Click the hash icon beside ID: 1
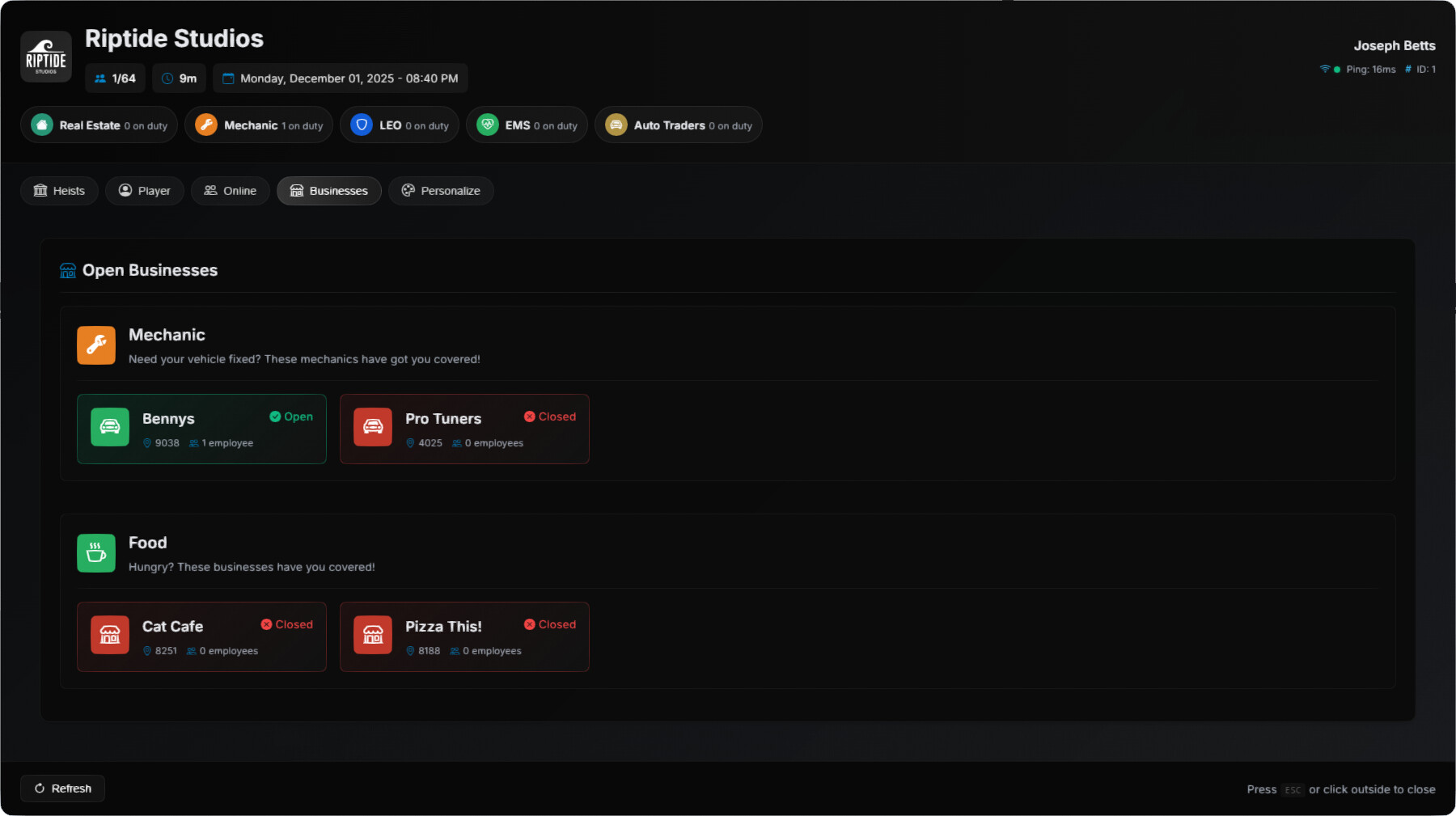The height and width of the screenshot is (816, 1456). (x=1408, y=70)
